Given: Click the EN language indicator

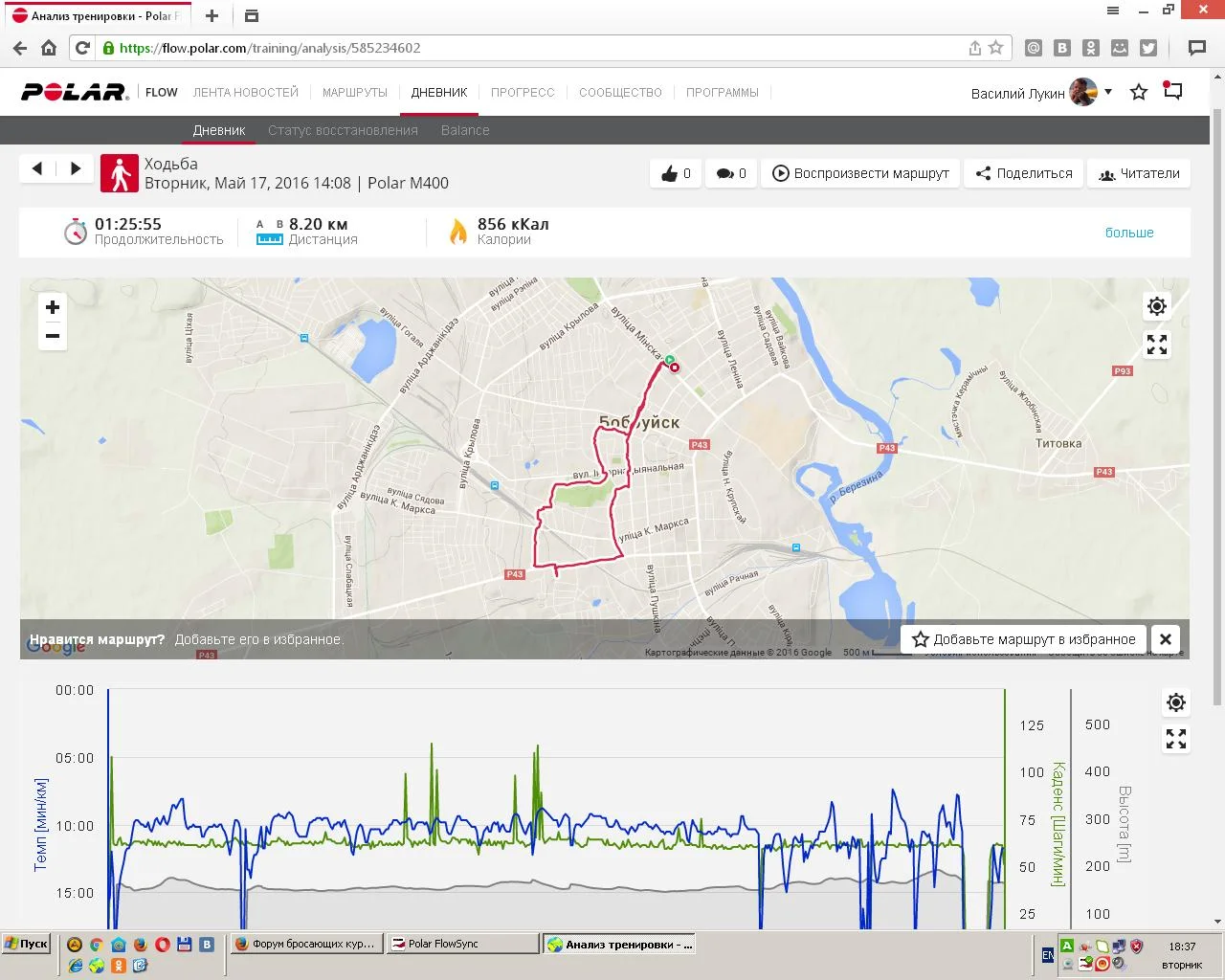Looking at the screenshot, I should pyautogui.click(x=1048, y=955).
